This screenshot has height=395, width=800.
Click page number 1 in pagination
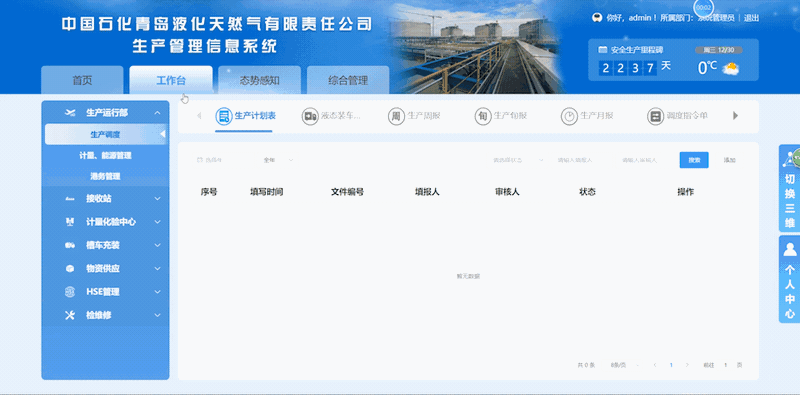671,365
